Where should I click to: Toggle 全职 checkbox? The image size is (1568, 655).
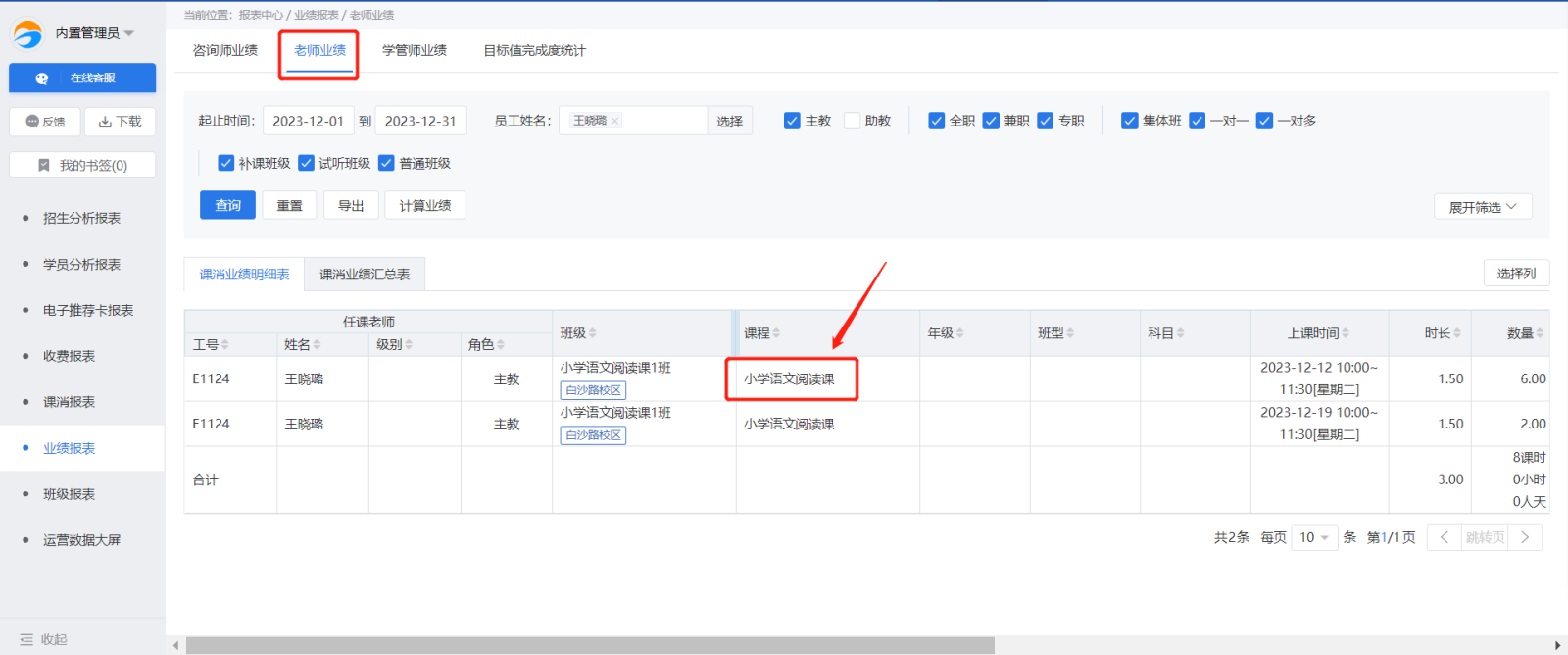[x=936, y=121]
